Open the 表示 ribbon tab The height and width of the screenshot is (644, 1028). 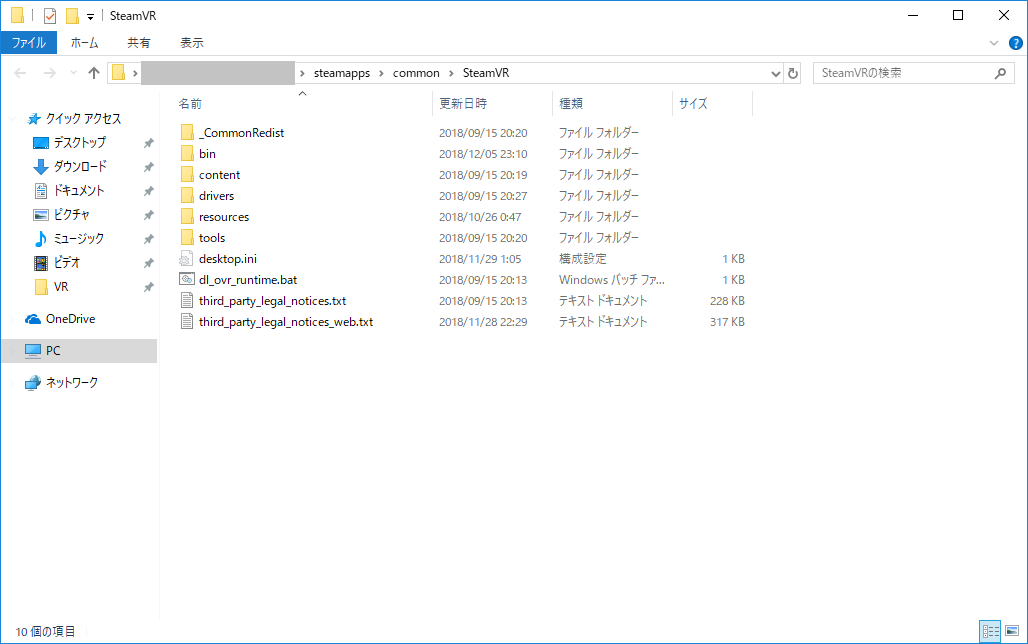coord(192,43)
